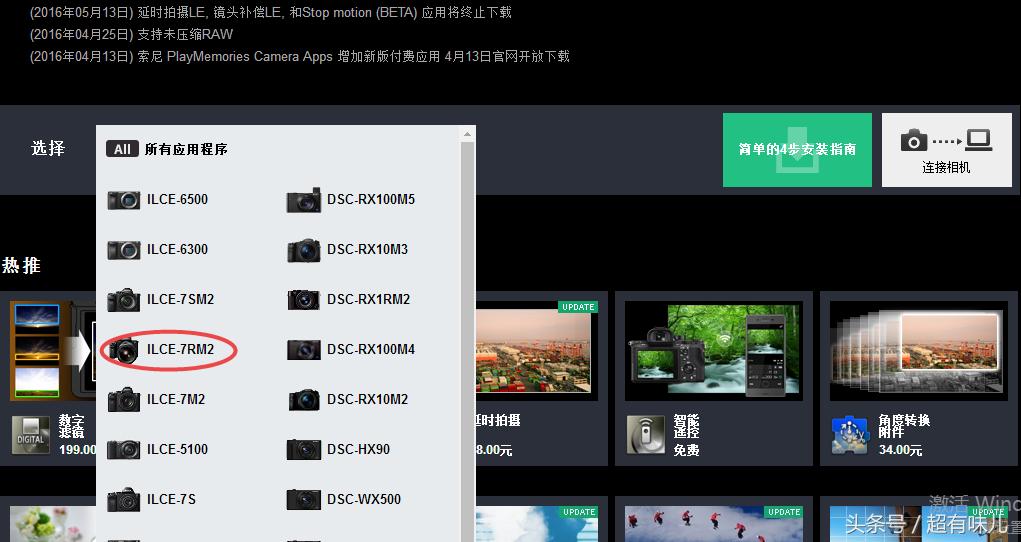This screenshot has width=1021, height=542.
Task: Choose DSC-RX100M4 model label
Action: point(371,350)
